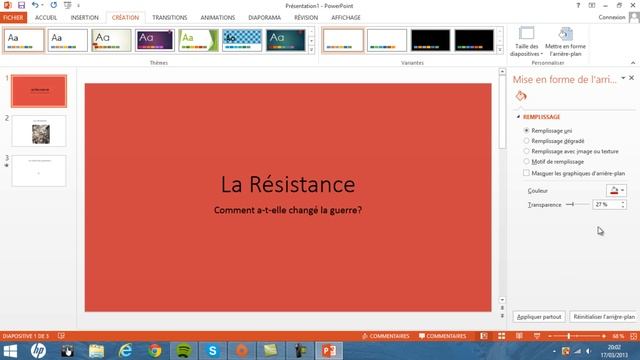Click subtitle Comment a-t-elle changé la guerre?
The width and height of the screenshot is (640, 360).
[x=288, y=210]
